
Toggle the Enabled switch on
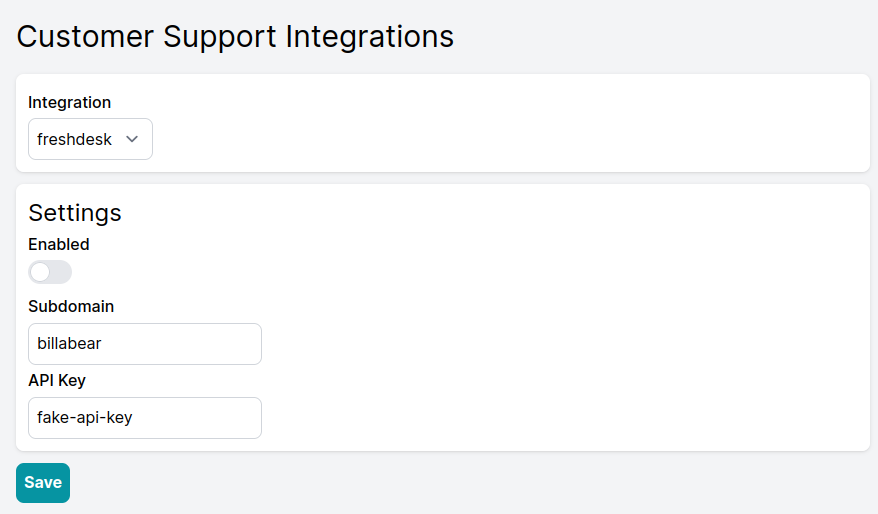point(50,272)
